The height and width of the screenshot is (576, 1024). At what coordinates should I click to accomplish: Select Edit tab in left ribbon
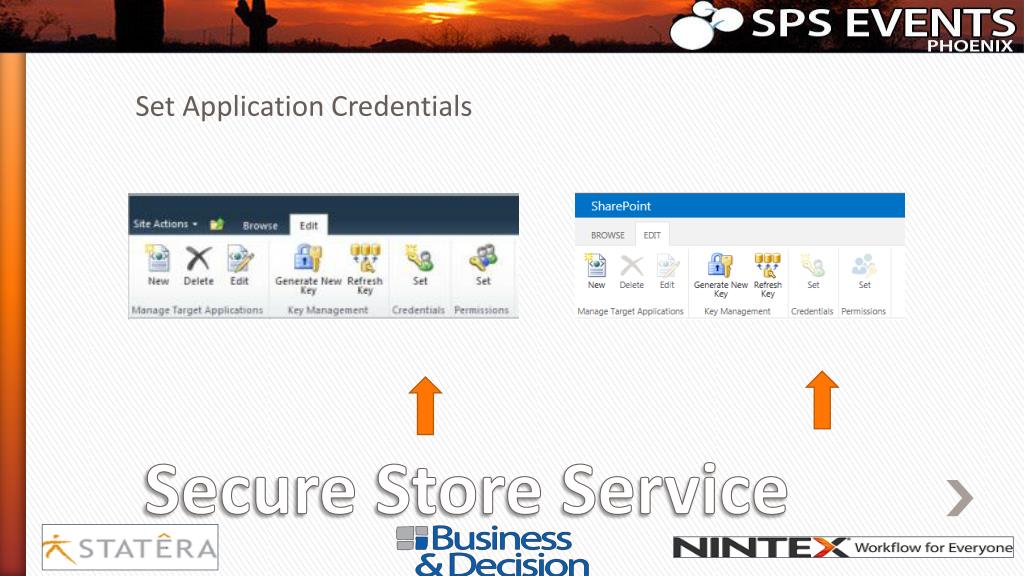click(x=309, y=225)
